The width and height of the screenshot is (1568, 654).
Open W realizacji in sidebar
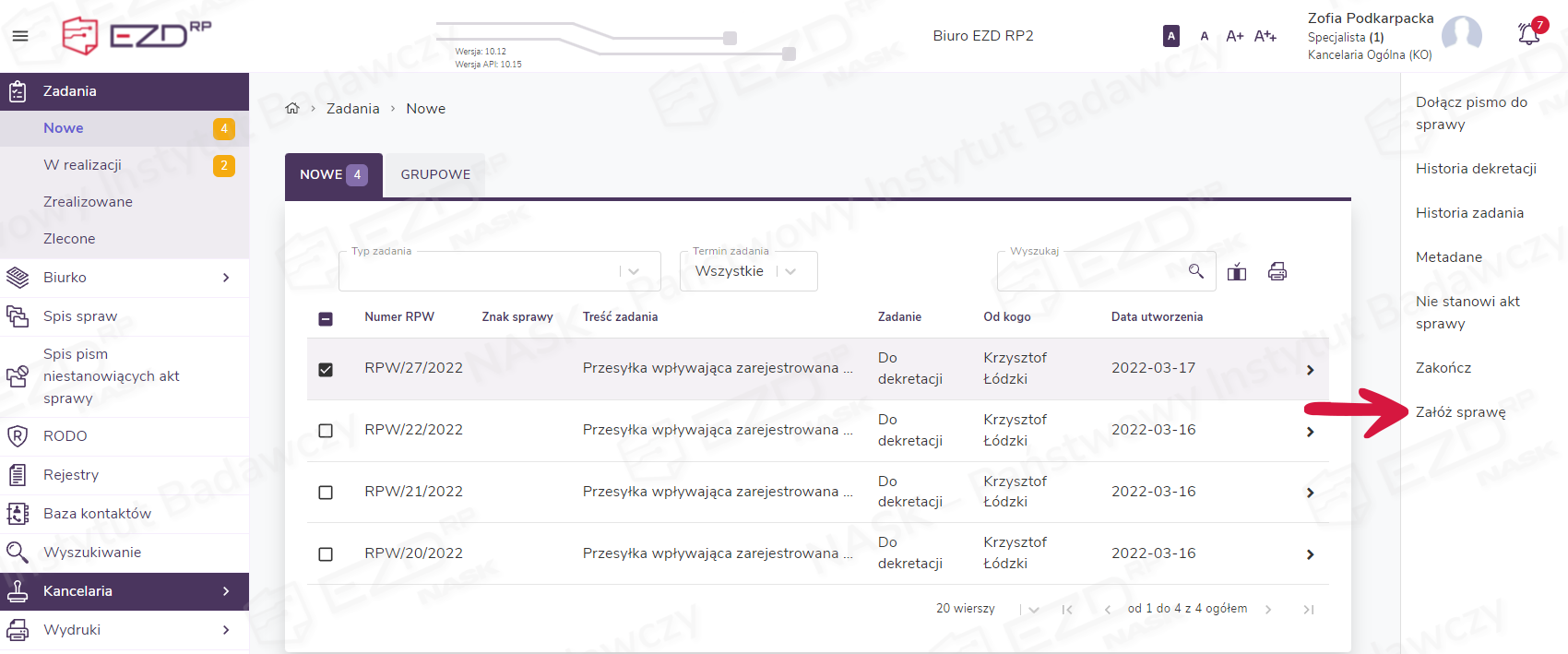tap(82, 165)
